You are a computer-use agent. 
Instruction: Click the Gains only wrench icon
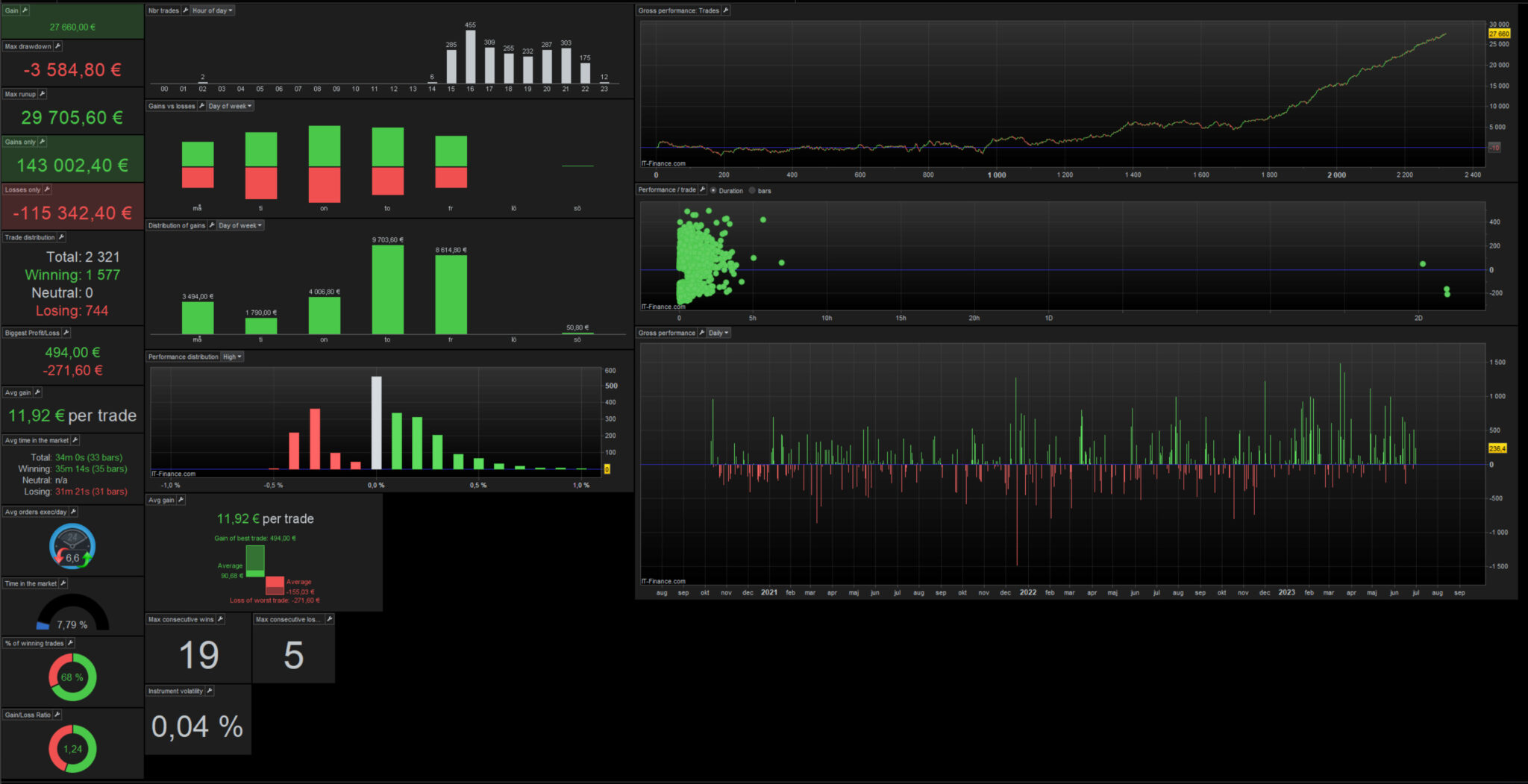pyautogui.click(x=42, y=142)
